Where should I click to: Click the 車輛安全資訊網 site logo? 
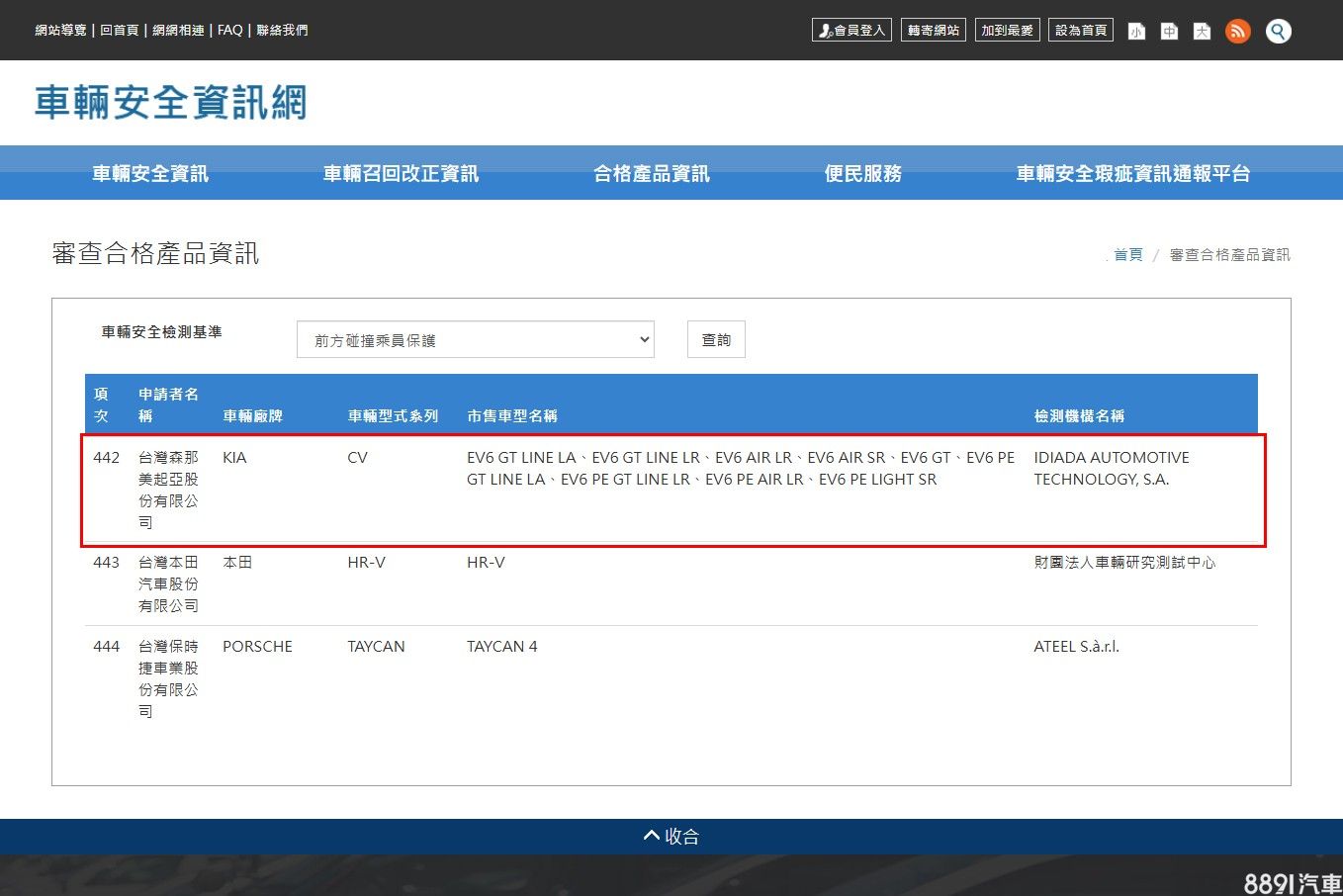[x=171, y=103]
